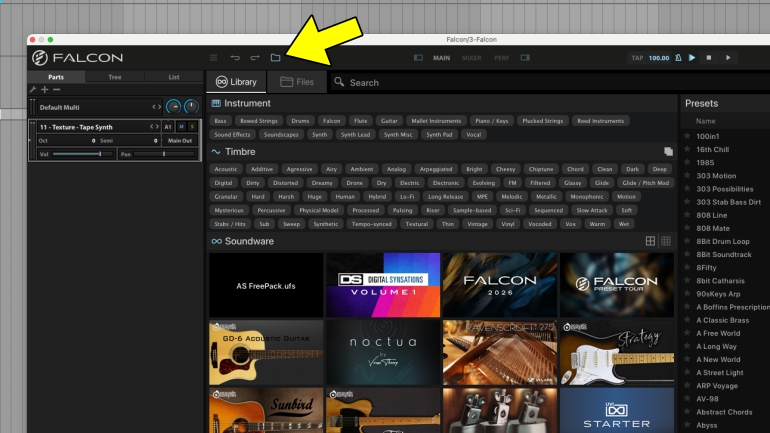770x433 pixels.
Task: Click the redo arrow icon
Action: 255,58
